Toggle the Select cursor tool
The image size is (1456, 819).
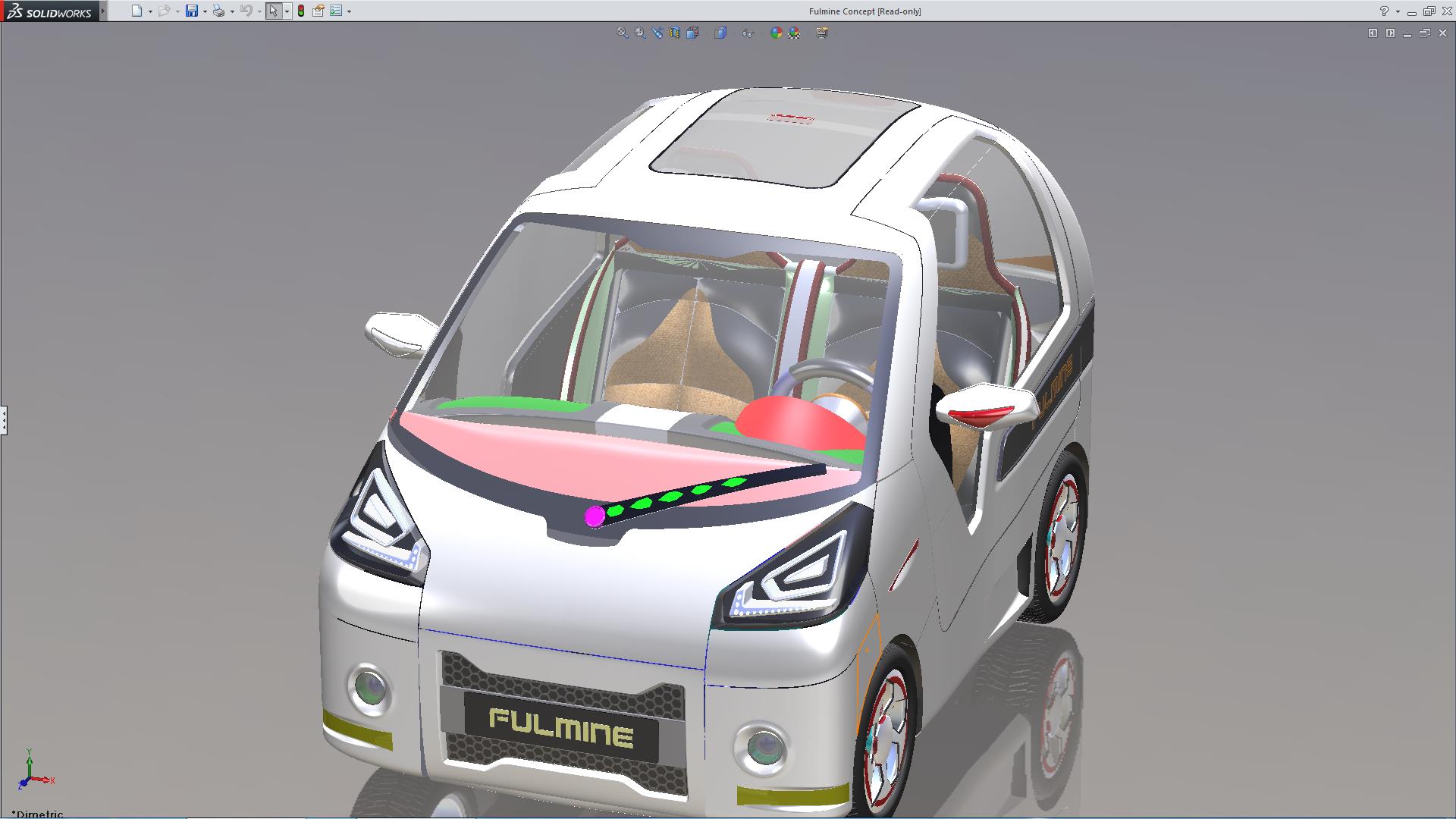click(273, 11)
